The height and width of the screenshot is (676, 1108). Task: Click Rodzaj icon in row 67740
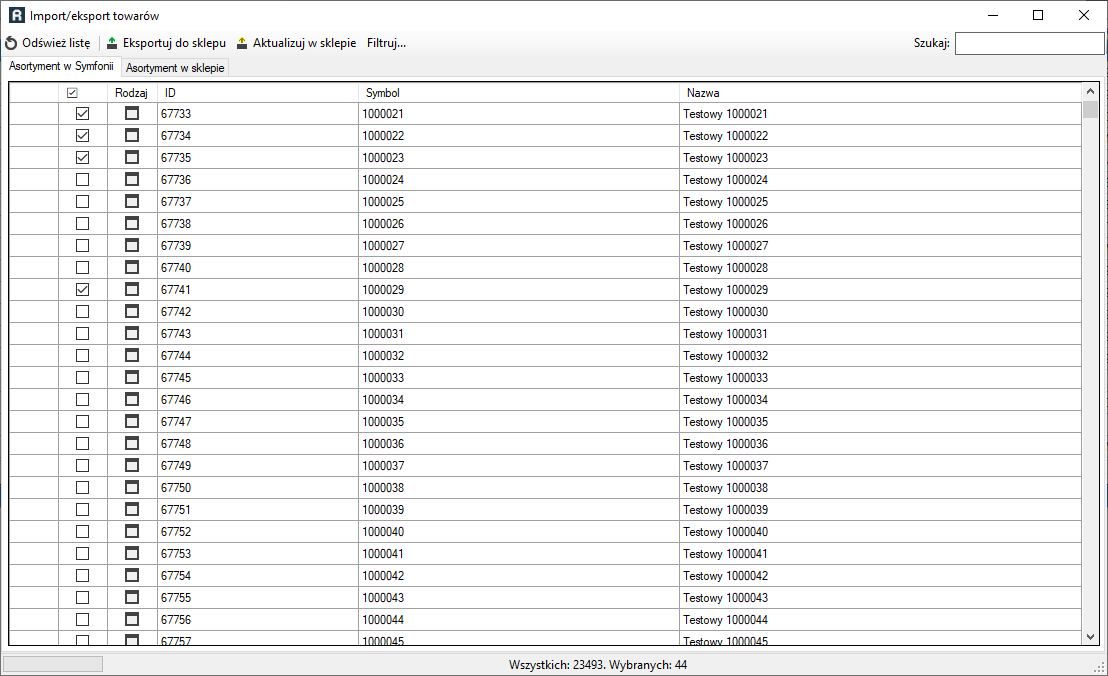(x=132, y=267)
